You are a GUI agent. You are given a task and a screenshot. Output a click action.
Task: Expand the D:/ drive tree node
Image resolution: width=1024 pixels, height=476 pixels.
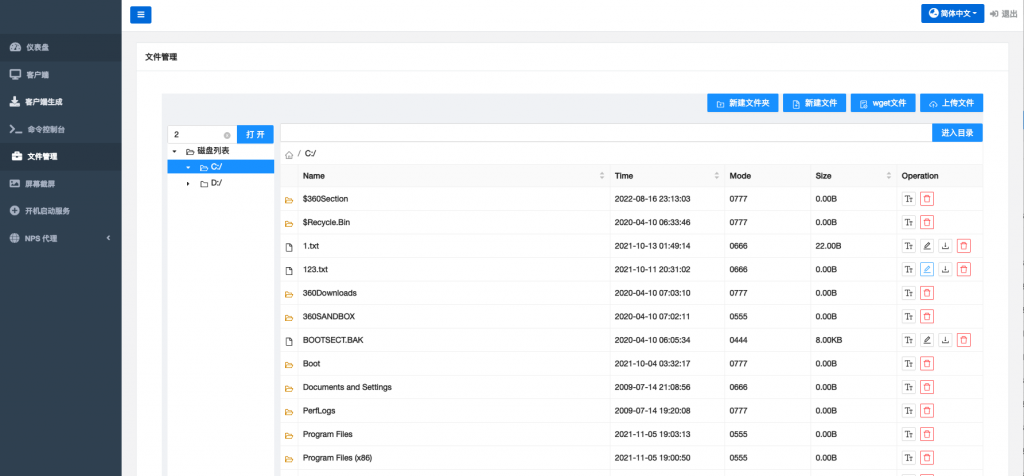click(x=188, y=183)
